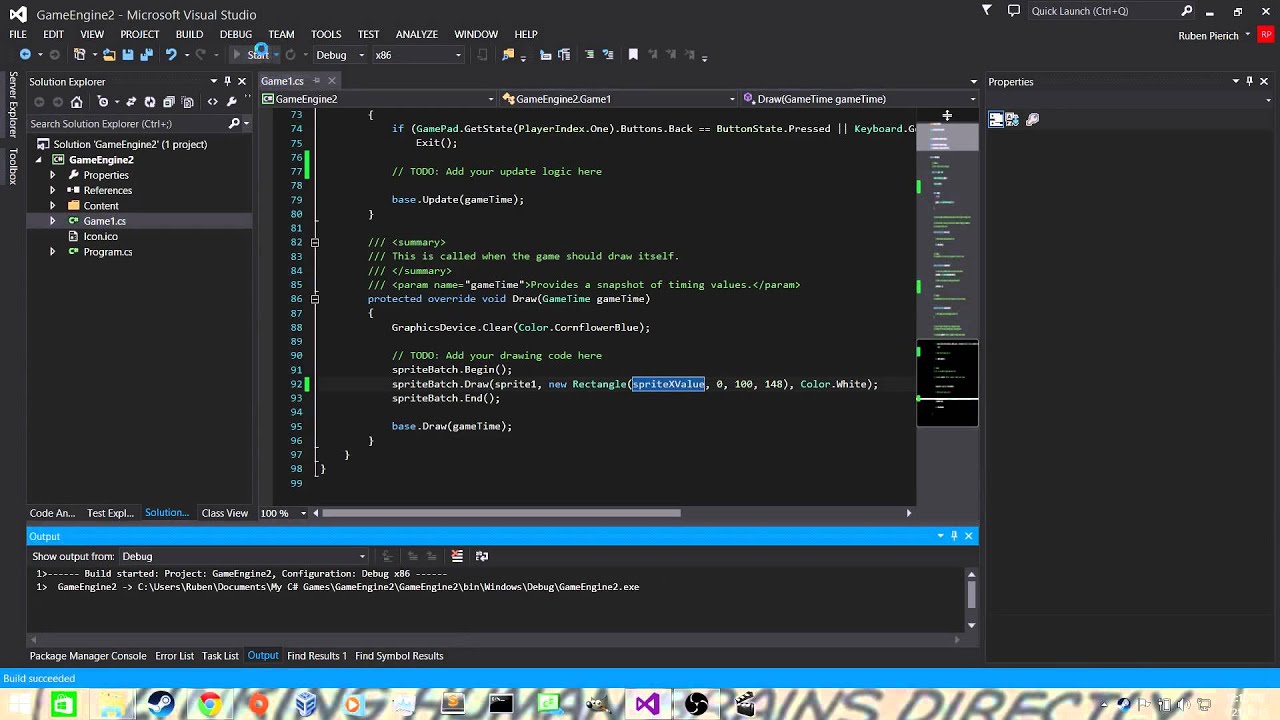Click the Start debugging button
1280x720 pixels.
[252, 55]
